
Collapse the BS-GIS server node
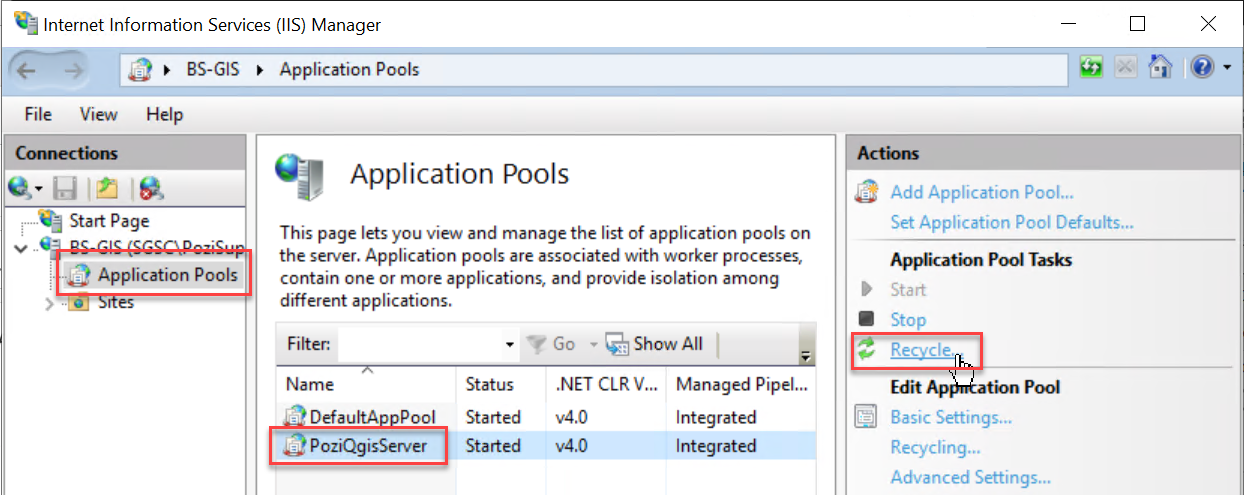pos(23,247)
